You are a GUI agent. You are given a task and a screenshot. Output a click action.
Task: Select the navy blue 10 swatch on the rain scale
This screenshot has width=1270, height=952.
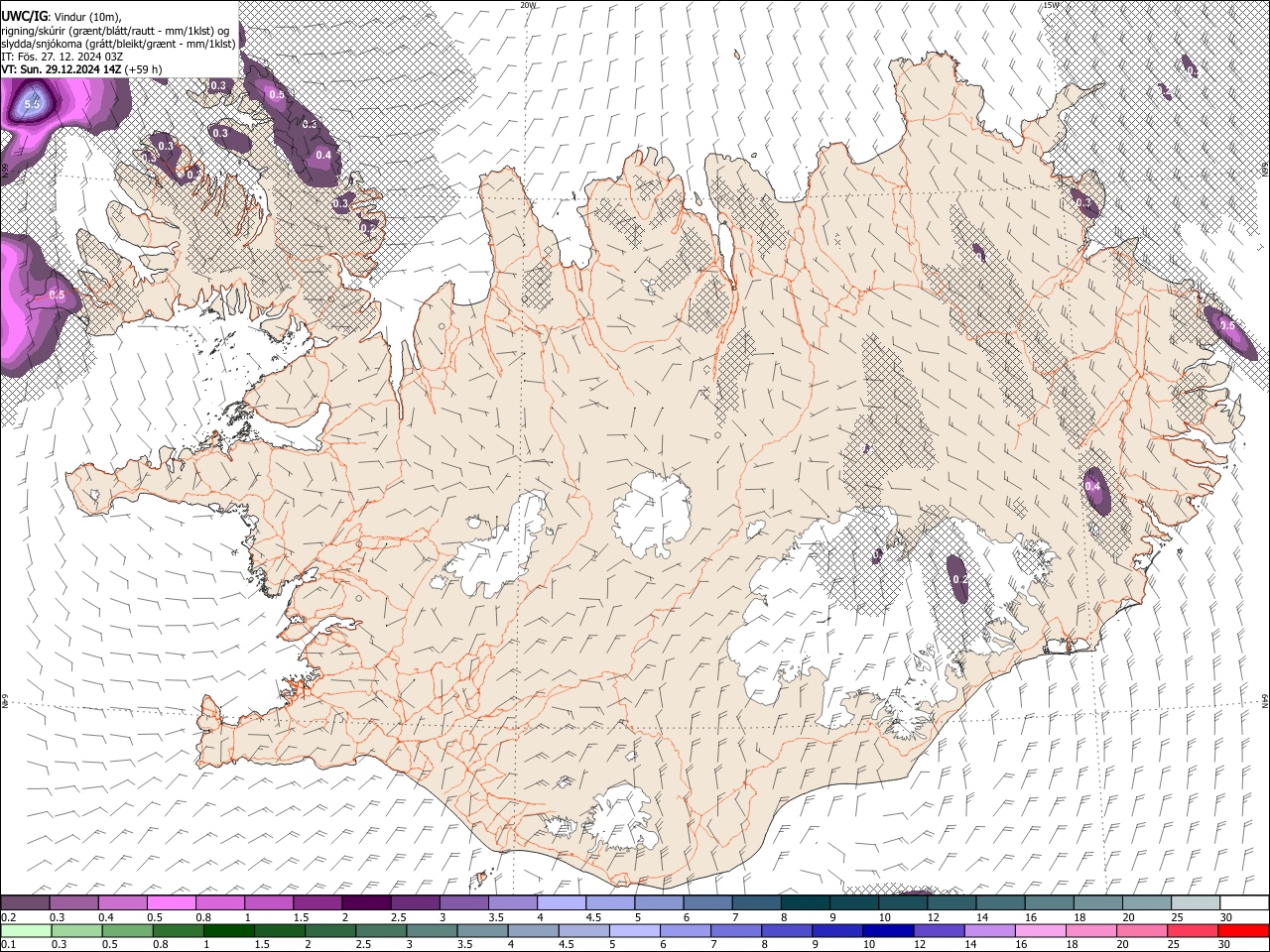pyautogui.click(x=887, y=930)
